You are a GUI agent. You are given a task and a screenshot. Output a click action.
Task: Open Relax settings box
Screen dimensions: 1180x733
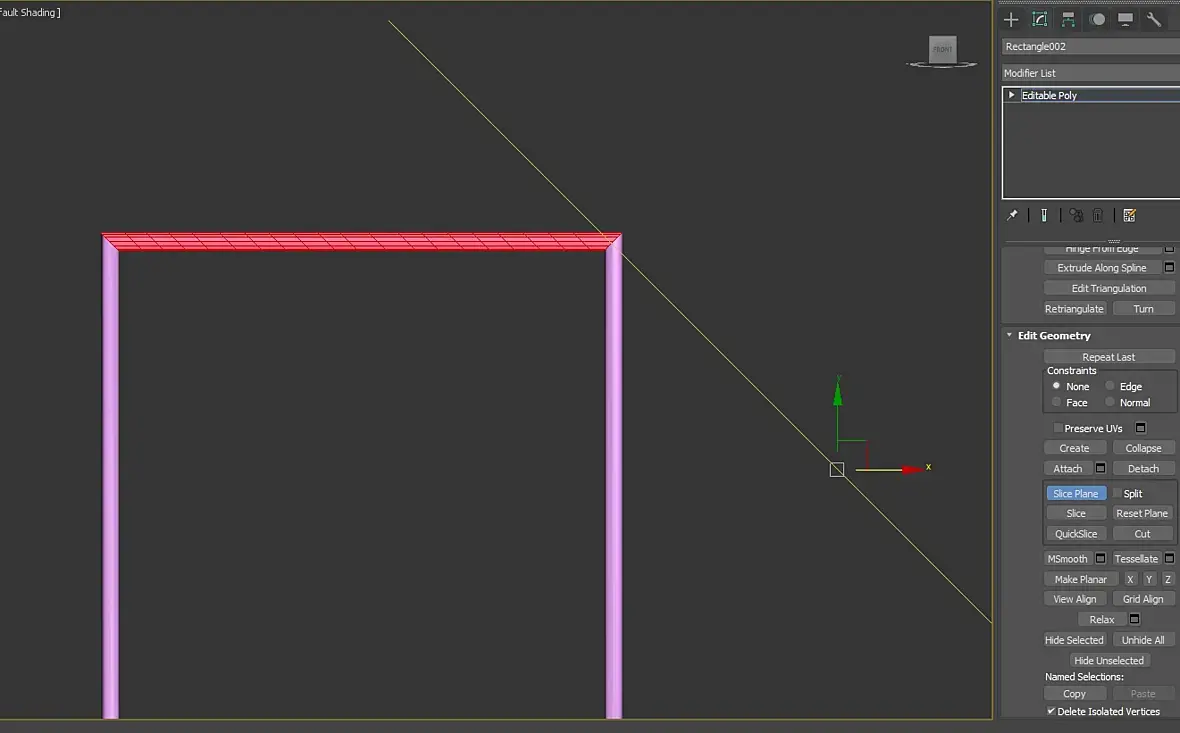[1134, 619]
